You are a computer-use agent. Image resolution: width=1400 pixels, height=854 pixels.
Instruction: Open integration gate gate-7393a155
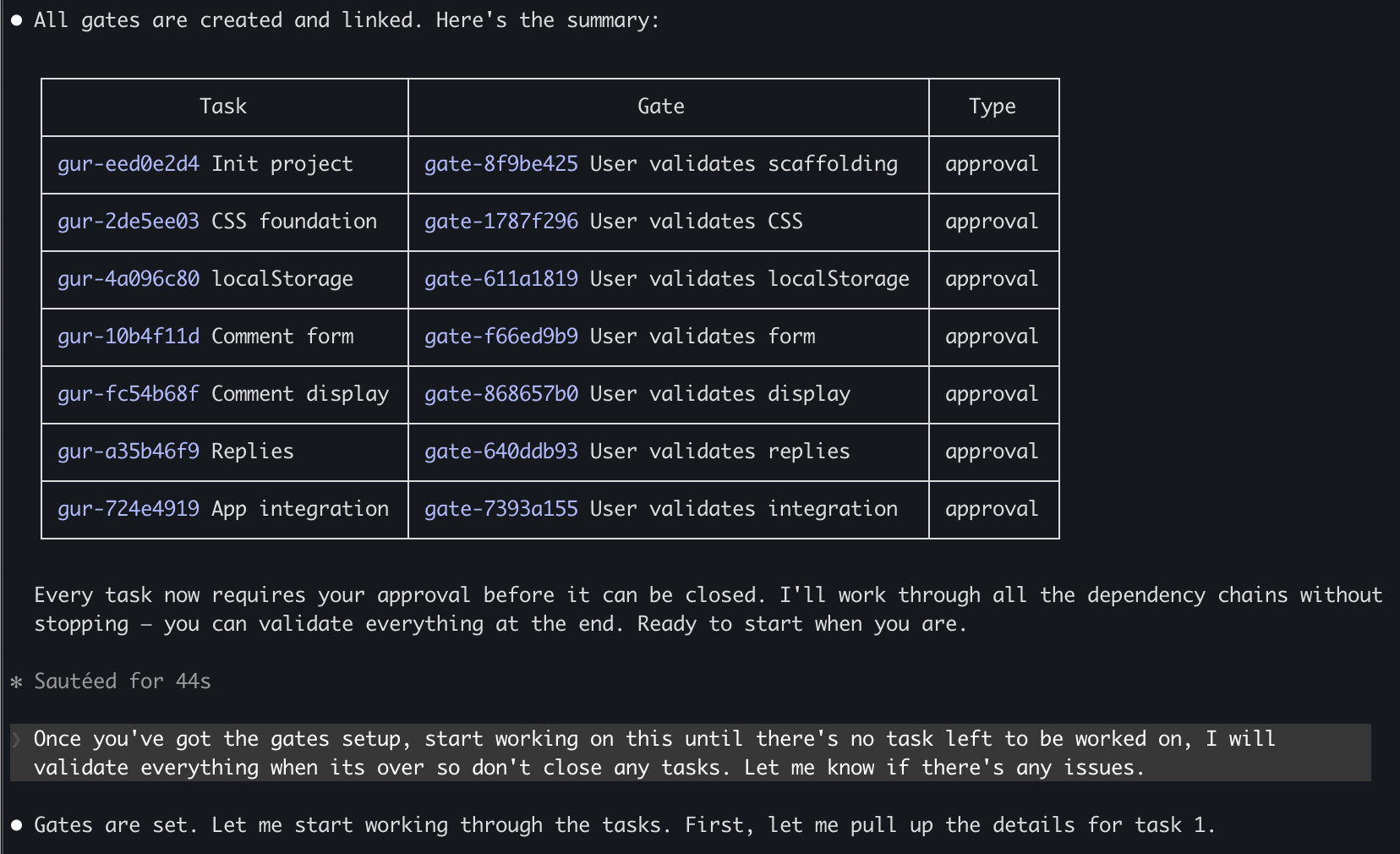pyautogui.click(x=501, y=509)
